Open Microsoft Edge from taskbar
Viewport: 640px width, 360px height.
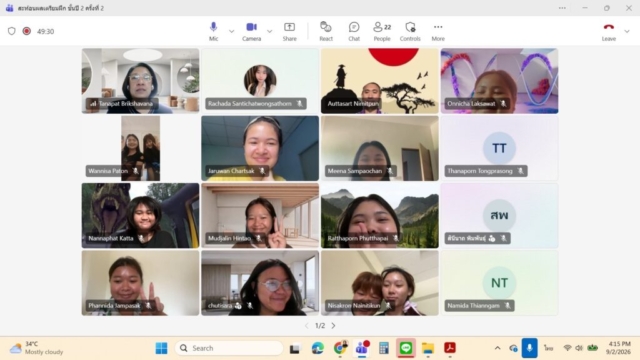(x=318, y=348)
